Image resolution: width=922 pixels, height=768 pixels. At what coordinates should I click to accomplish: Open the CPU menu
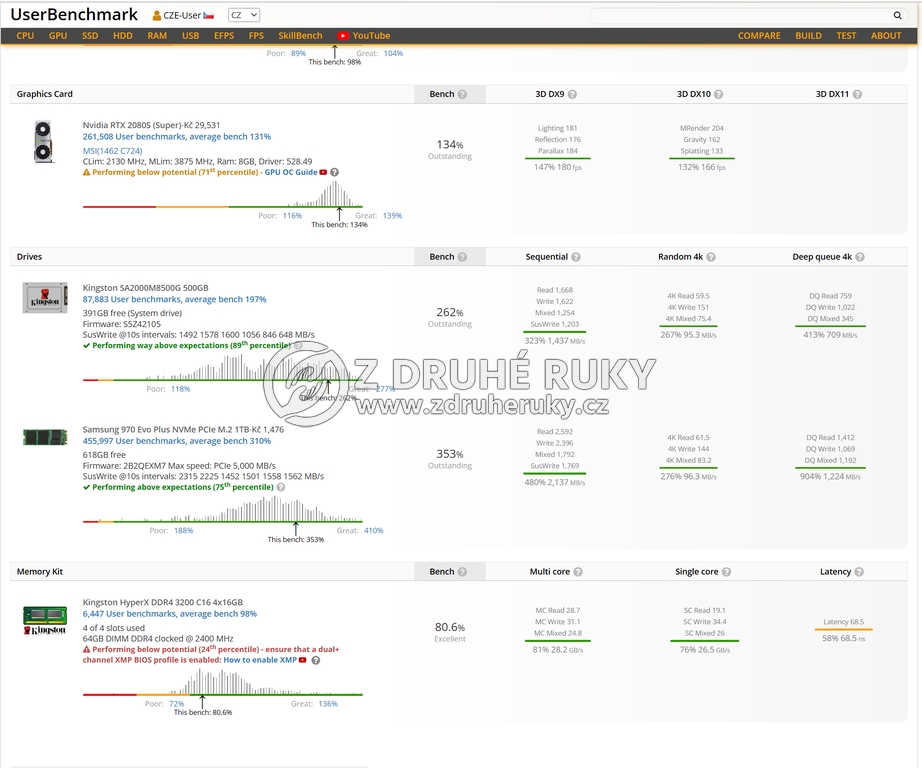(25, 36)
